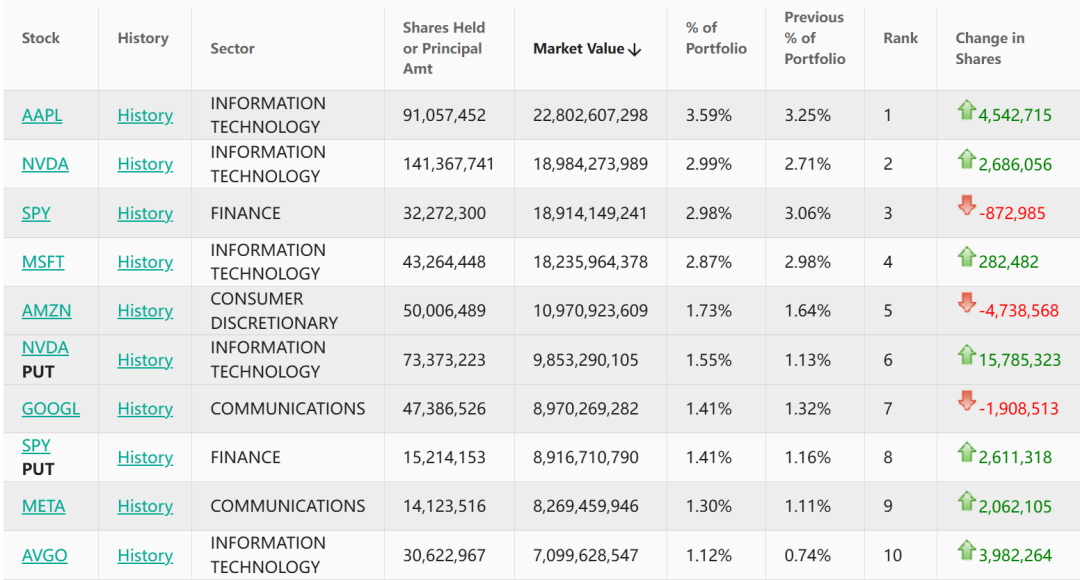Click the green up arrow in AAPL row
Viewport: 1080px width, 580px height.
(966, 111)
